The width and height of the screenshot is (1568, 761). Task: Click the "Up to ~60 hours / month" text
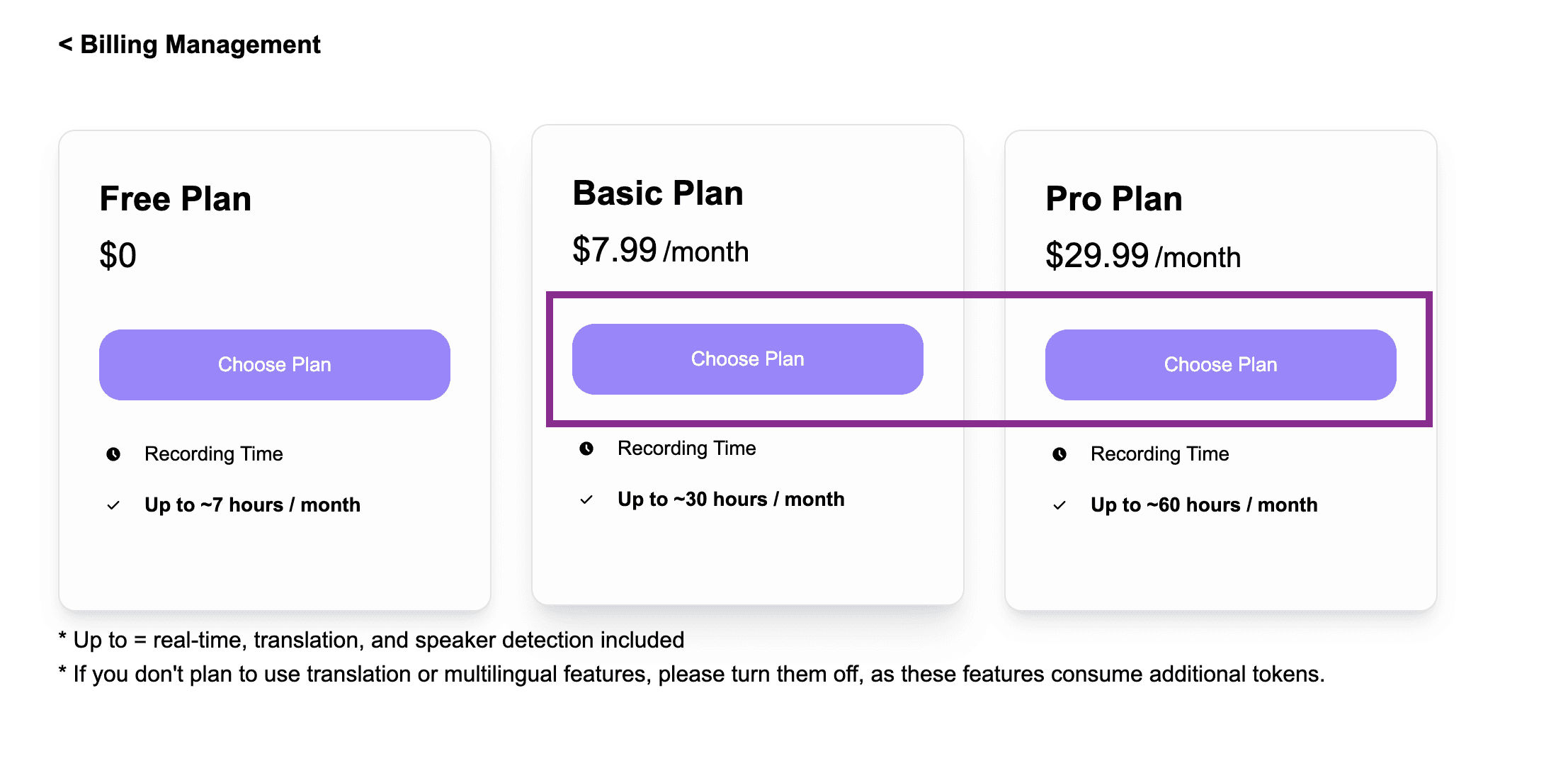point(1204,505)
